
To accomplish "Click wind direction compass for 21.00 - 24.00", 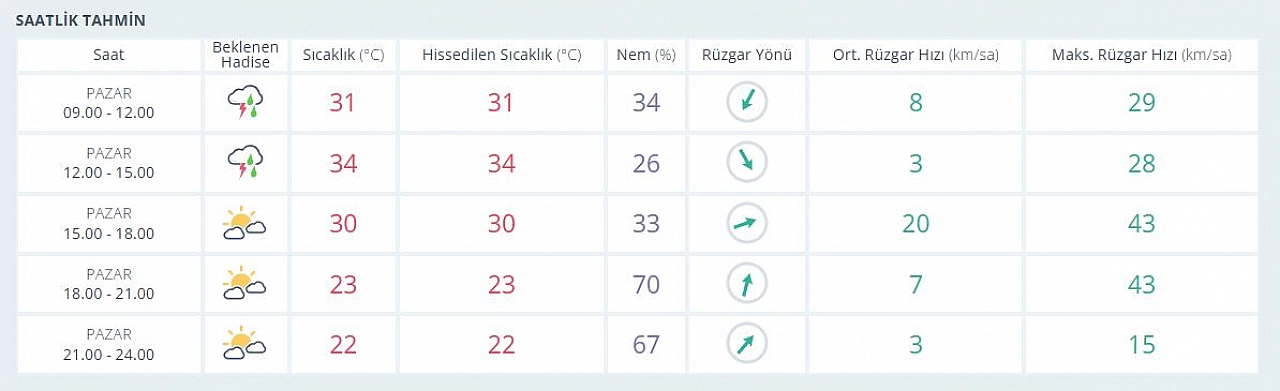I will pyautogui.click(x=746, y=343).
